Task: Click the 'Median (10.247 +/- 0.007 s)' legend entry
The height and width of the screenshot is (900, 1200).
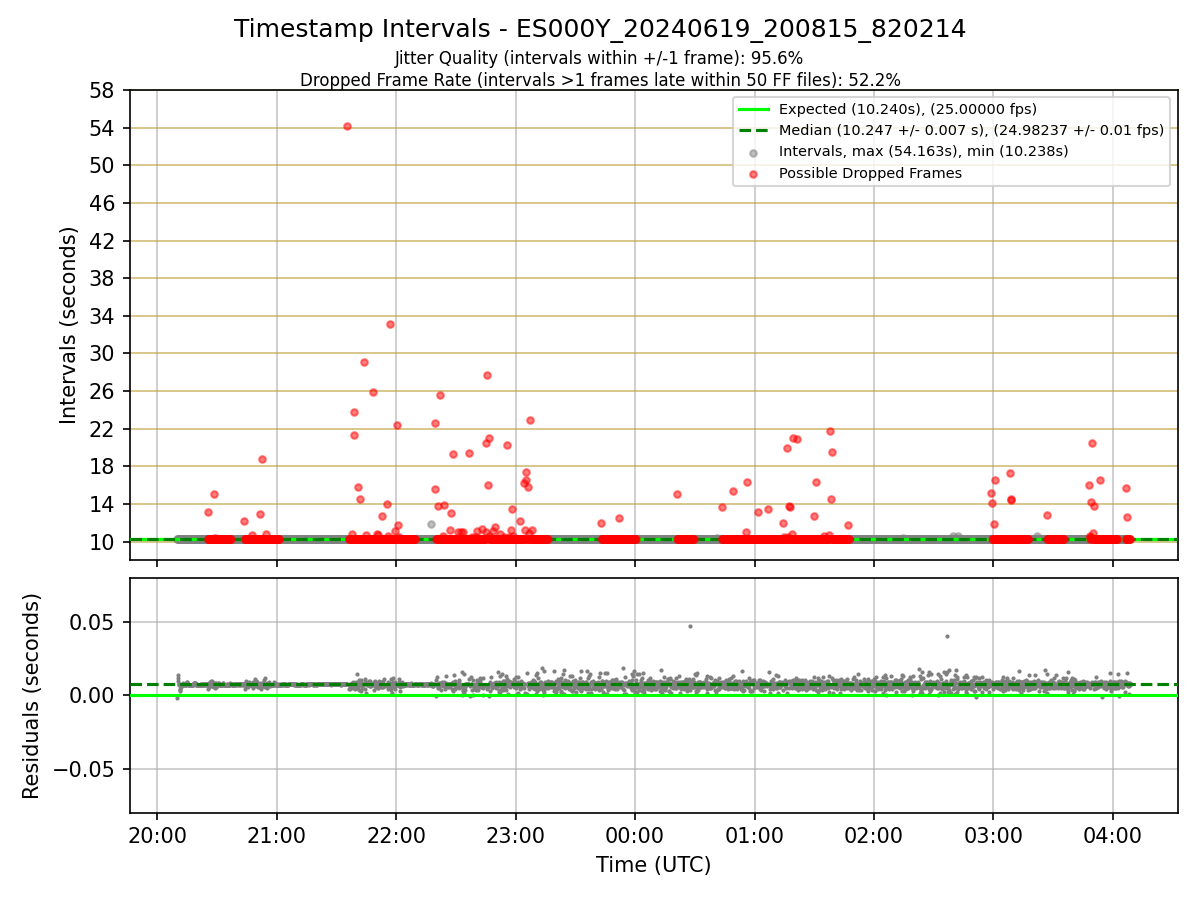Action: (x=971, y=130)
